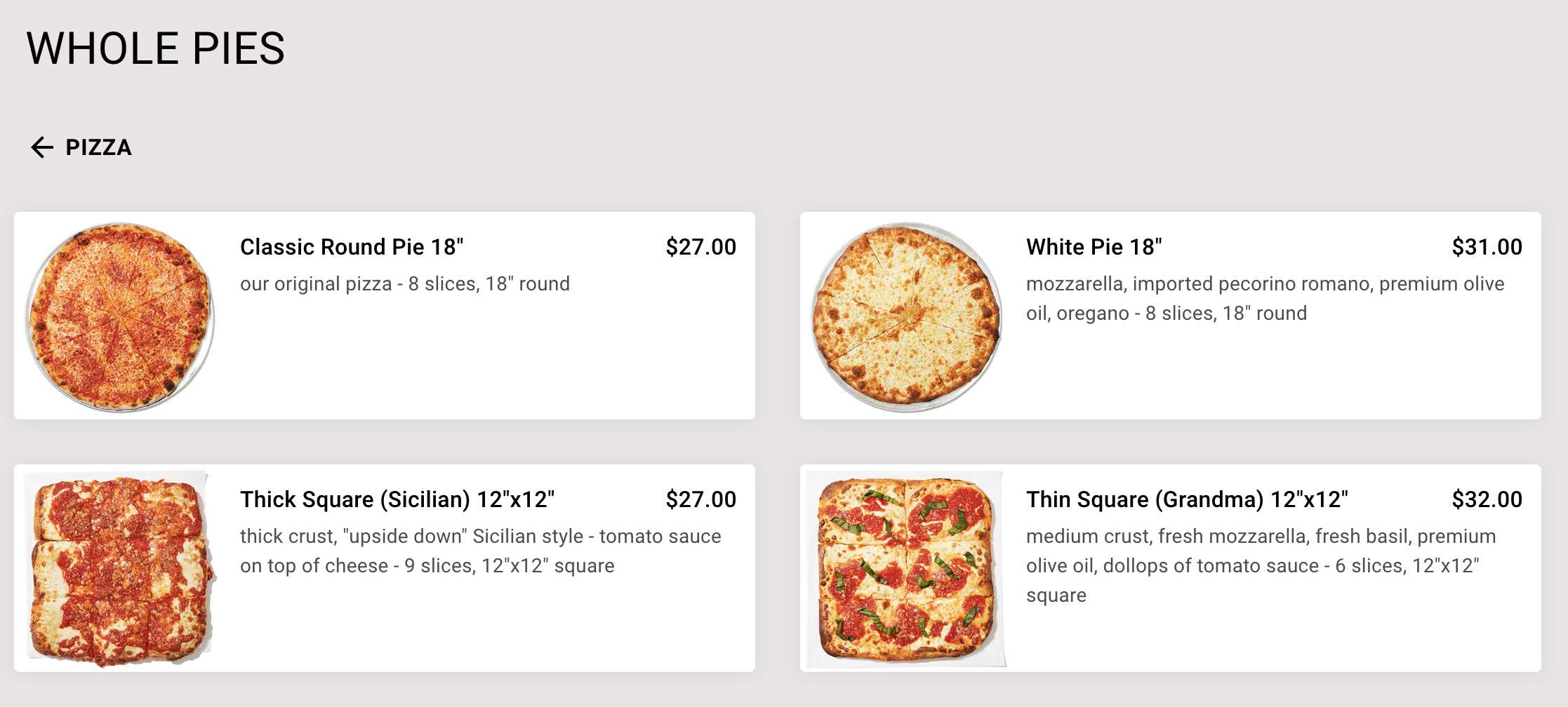Screen dimensions: 1568x707
Task: Select the Thin Square Grandma pizza image
Action: point(907,569)
